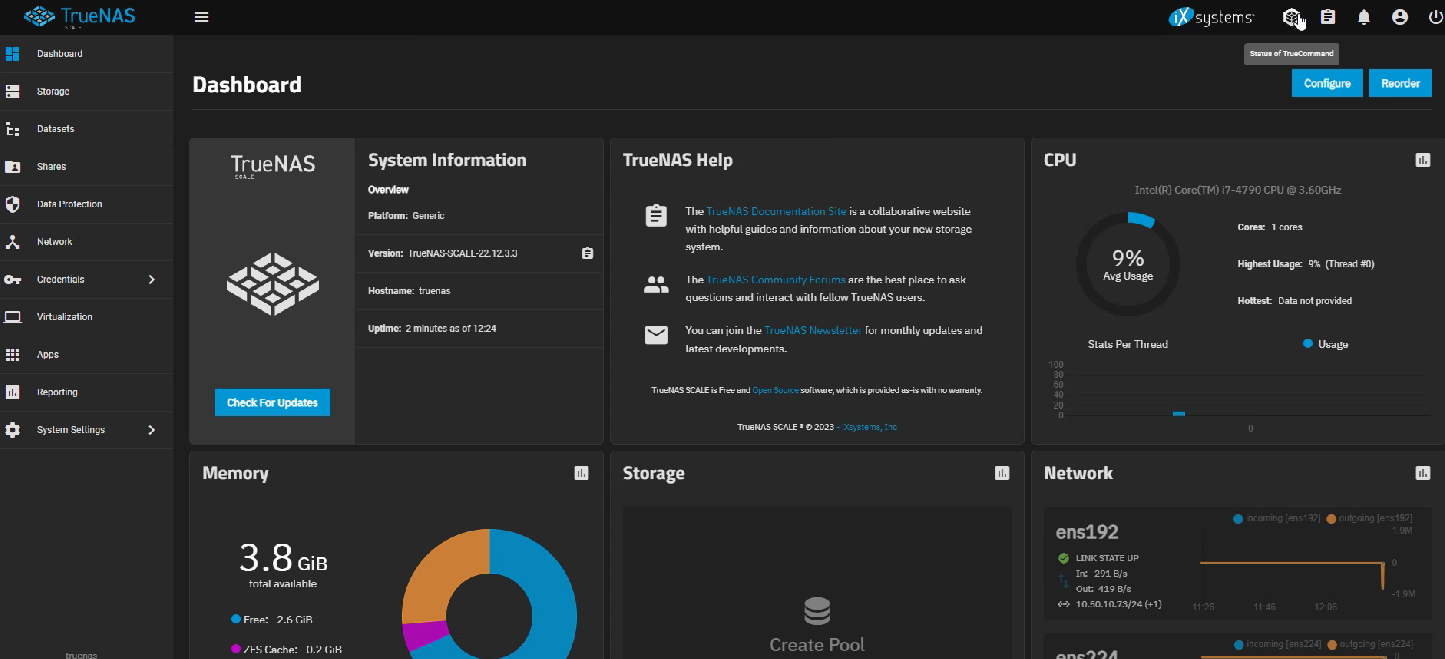This screenshot has height=659, width=1445.
Task: Open the Datasets section from the sidebar
Action: (x=57, y=128)
